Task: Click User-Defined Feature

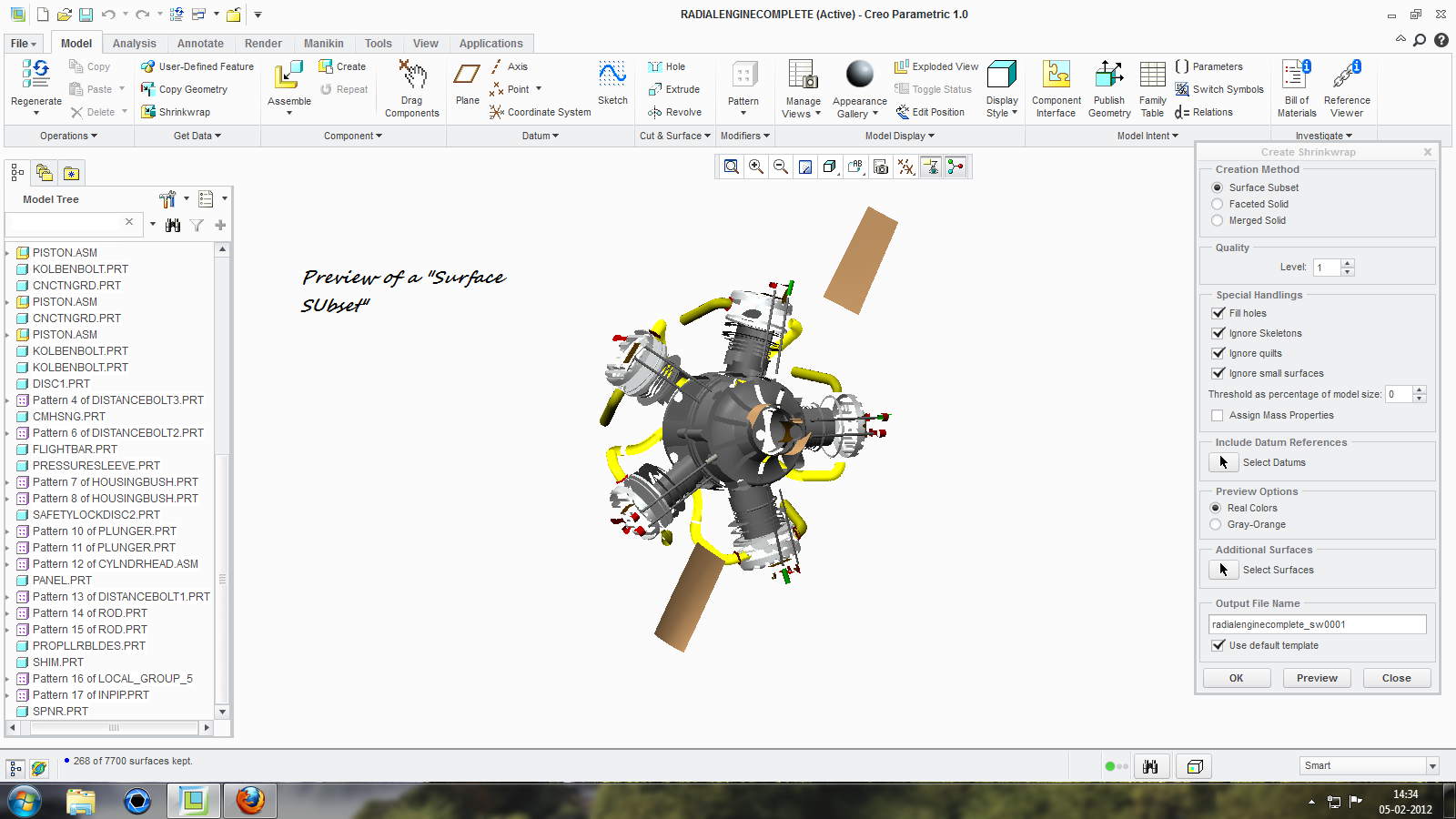Action: tap(197, 66)
